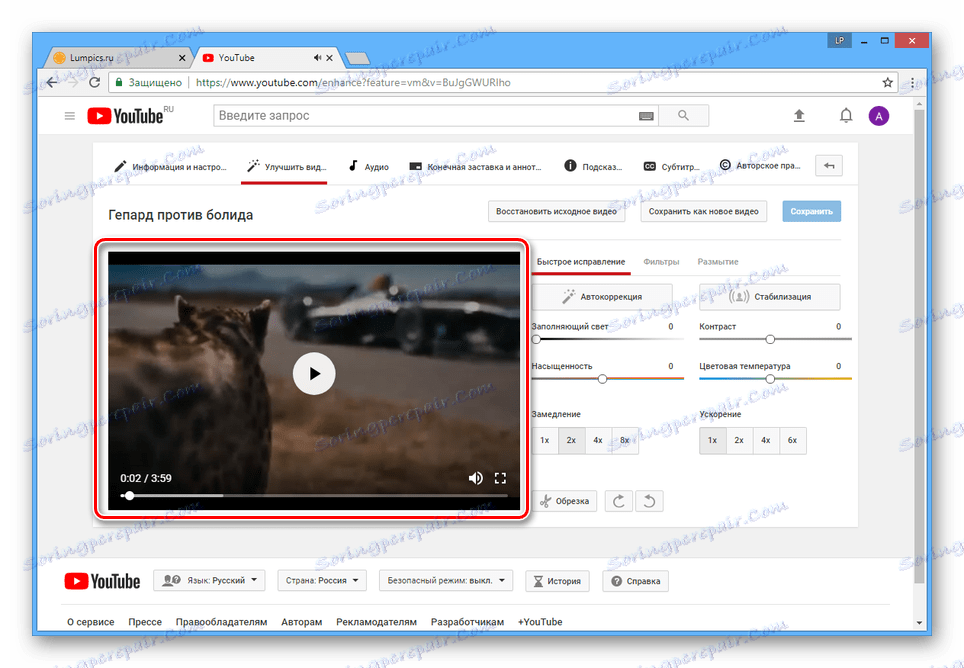Apply Стабилизация stabilization
This screenshot has height=668, width=964.
coord(770,297)
